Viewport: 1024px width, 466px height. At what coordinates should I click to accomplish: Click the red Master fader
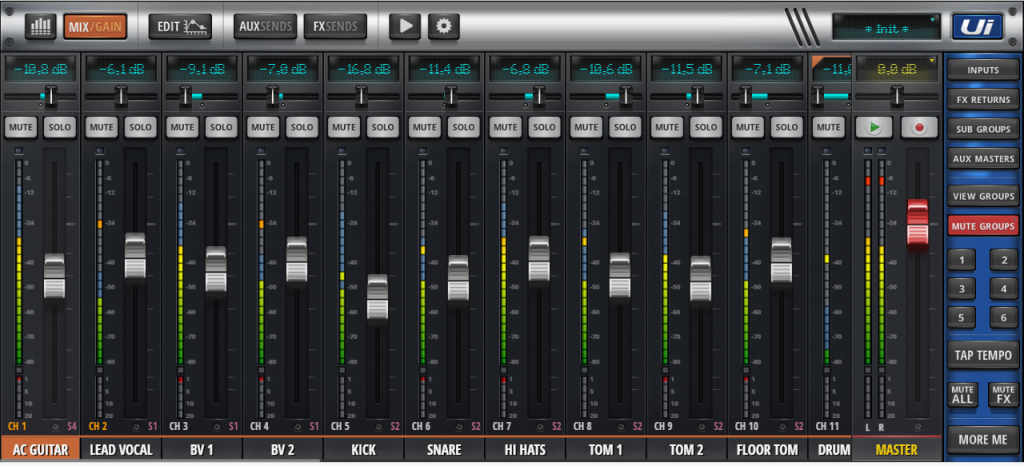(x=917, y=223)
